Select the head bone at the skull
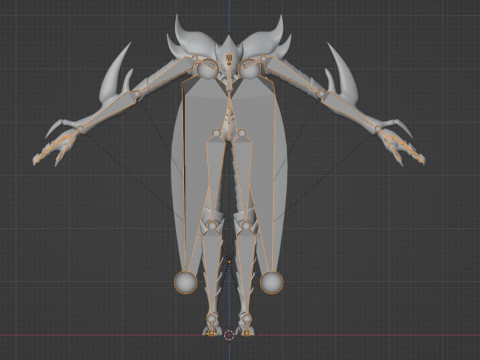This screenshot has height=360, width=480. [229, 58]
